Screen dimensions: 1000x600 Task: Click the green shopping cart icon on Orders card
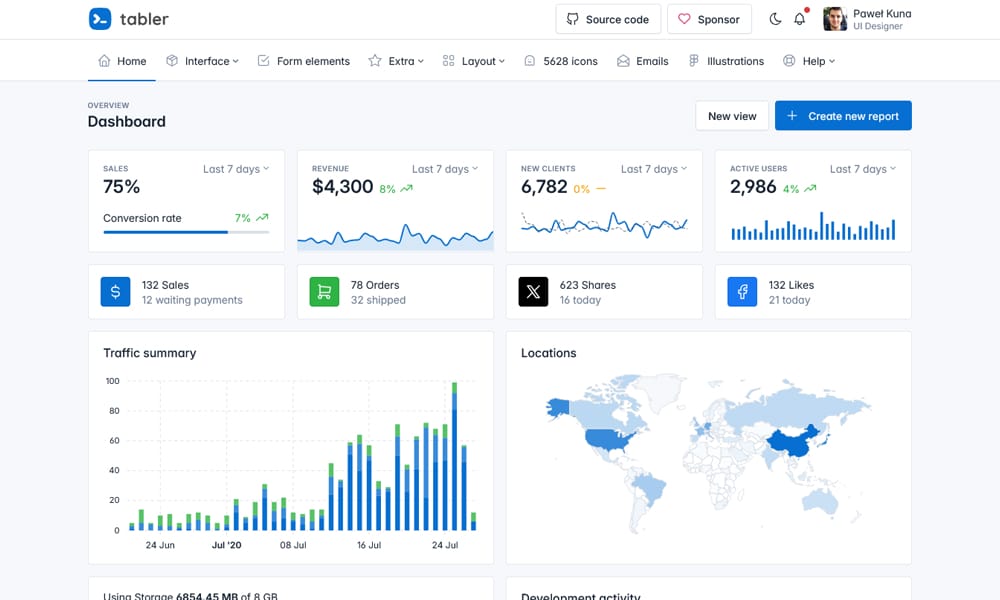coord(324,291)
